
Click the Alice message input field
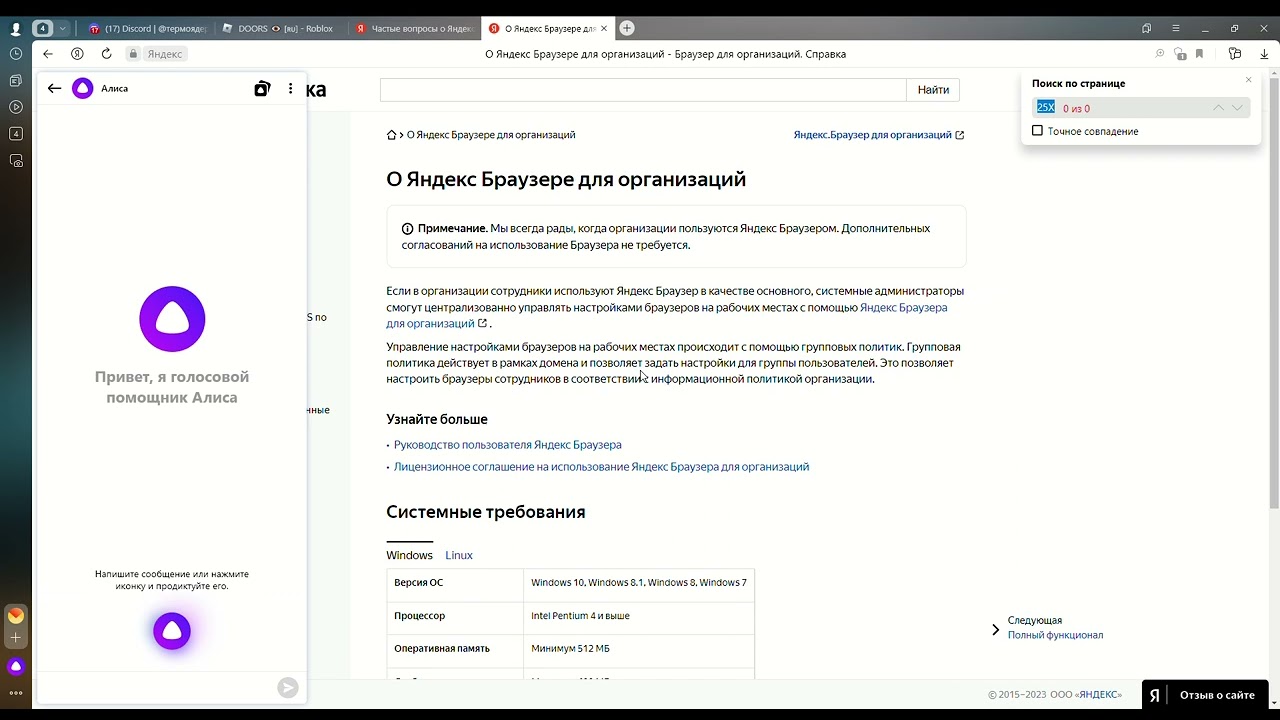click(155, 687)
